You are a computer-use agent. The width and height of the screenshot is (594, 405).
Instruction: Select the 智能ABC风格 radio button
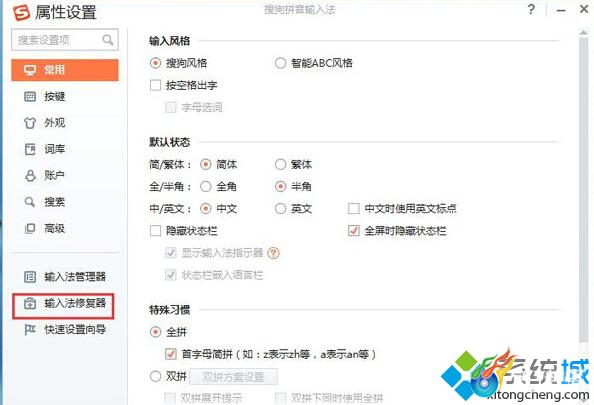point(280,63)
